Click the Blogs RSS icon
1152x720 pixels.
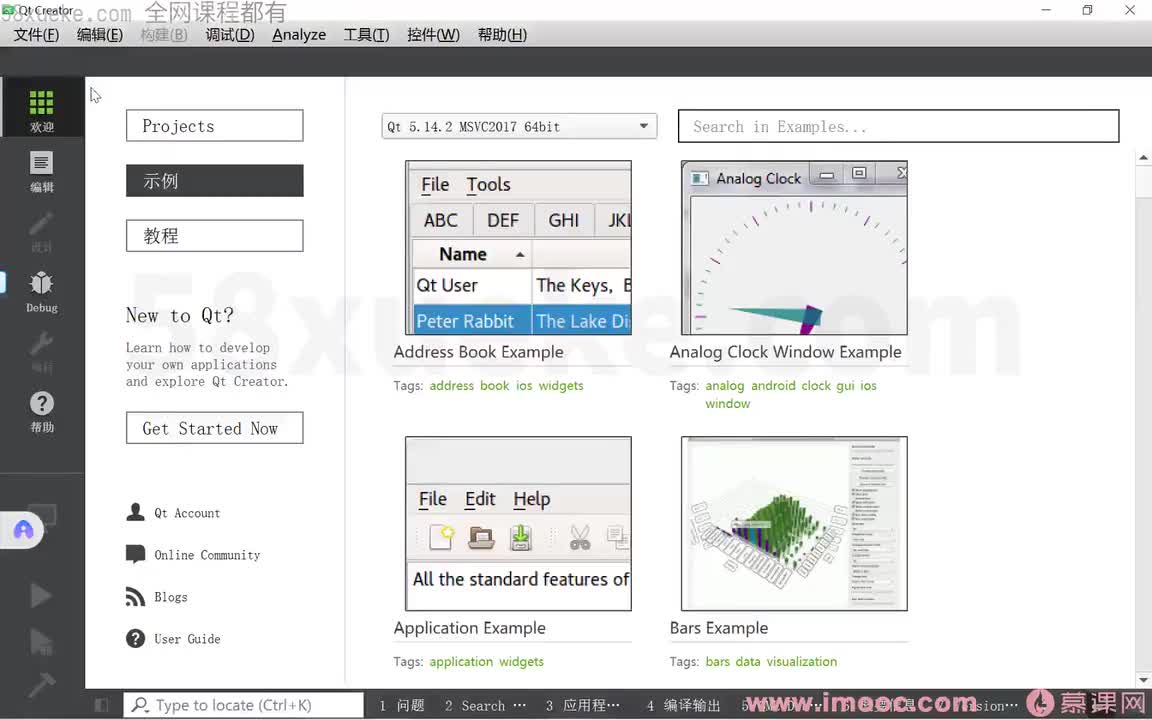click(x=135, y=597)
